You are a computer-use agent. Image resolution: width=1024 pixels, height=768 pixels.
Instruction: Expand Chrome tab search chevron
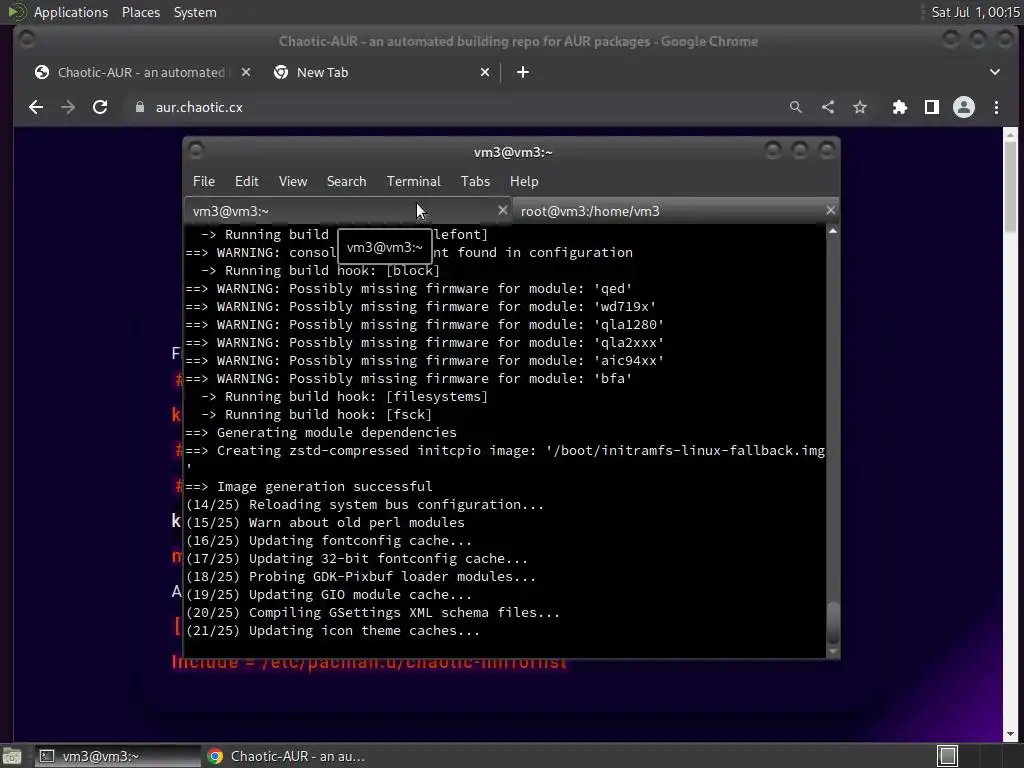pyautogui.click(x=995, y=72)
